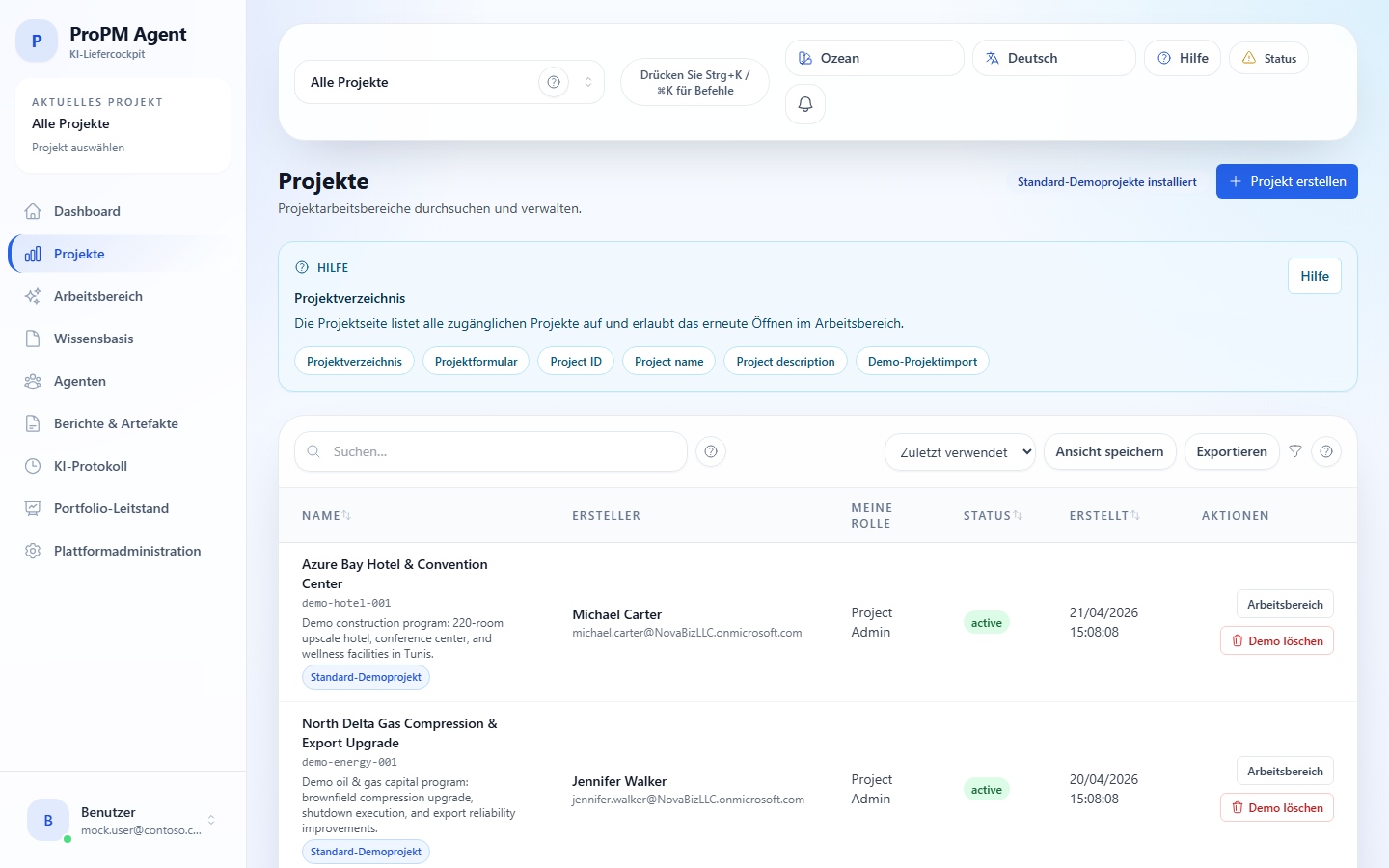
Task: Delete the Azure Bay Hotel demo
Action: 1276,641
